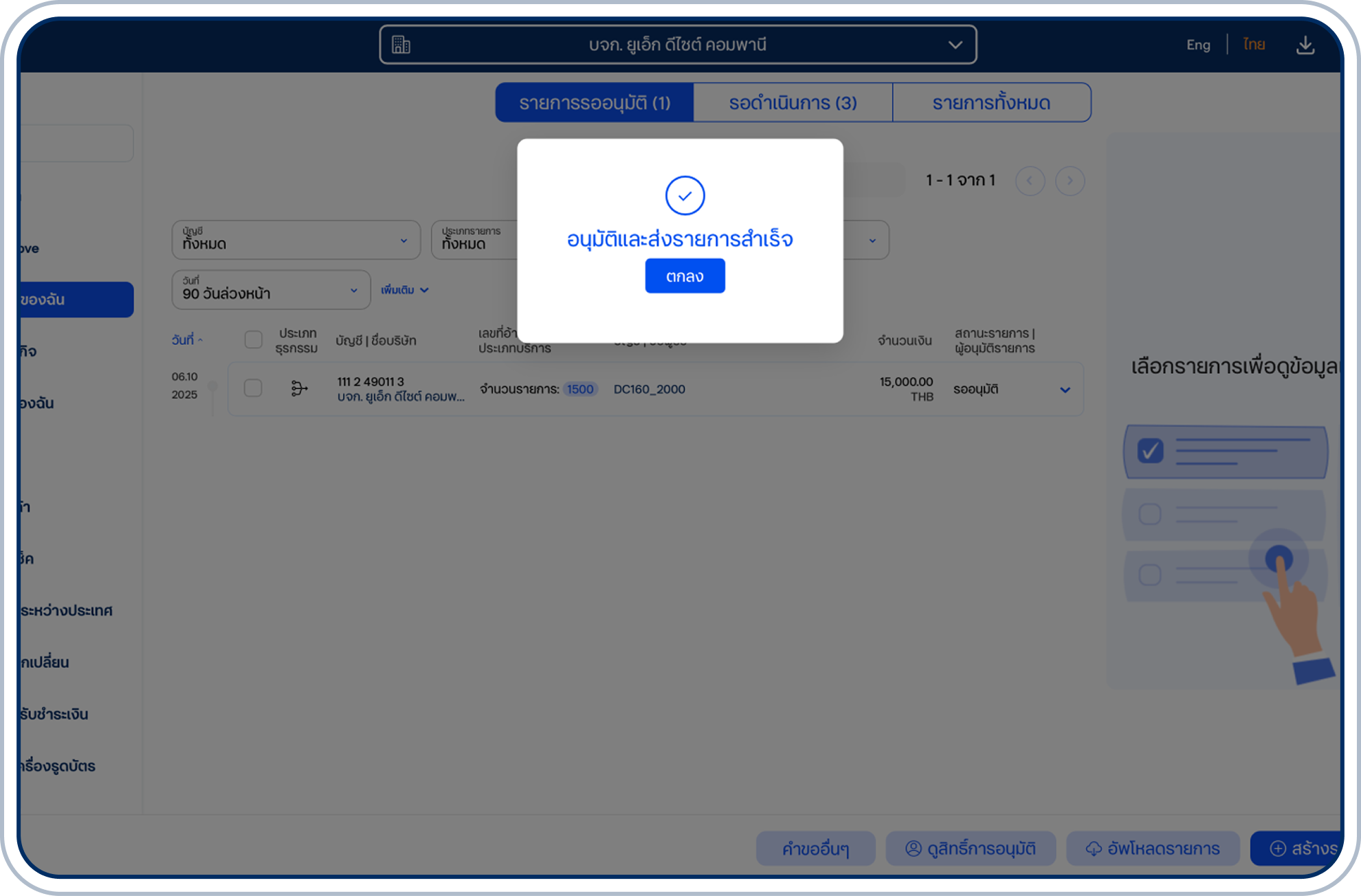1361x896 pixels.
Task: Open company selector บจก. ยูเอ็ก ดีไซต์
Action: tap(677, 45)
